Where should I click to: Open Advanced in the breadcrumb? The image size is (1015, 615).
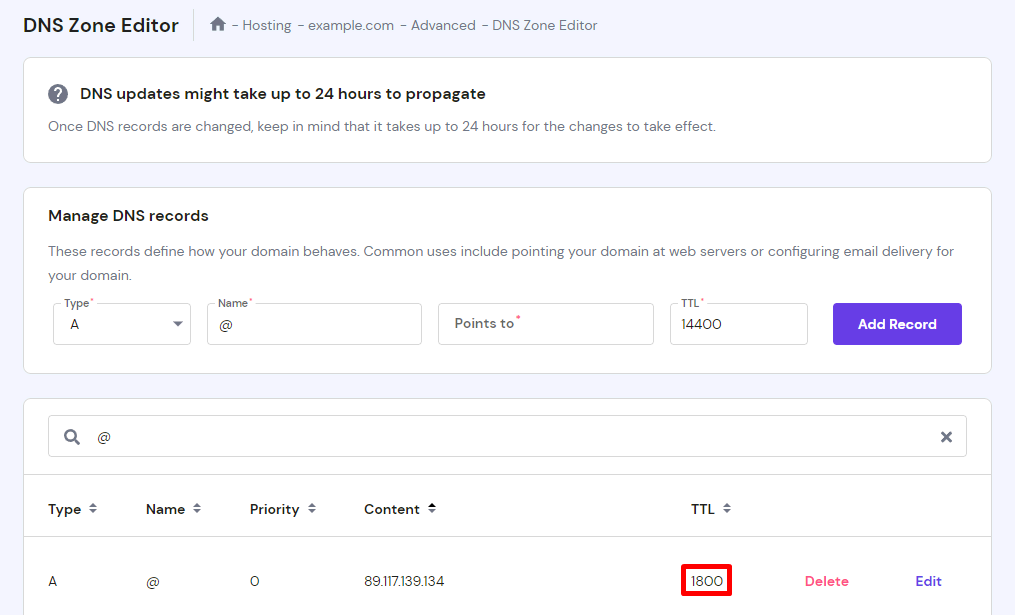(443, 25)
